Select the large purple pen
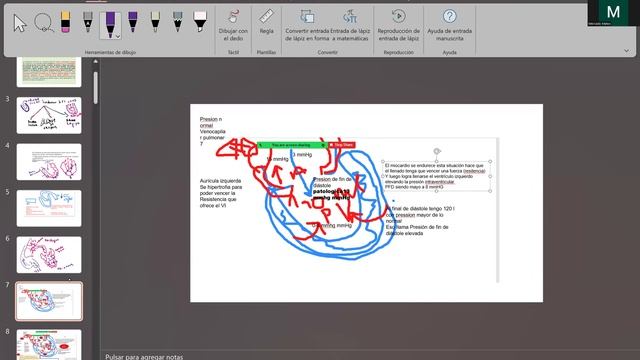The image size is (640, 360). (x=110, y=24)
